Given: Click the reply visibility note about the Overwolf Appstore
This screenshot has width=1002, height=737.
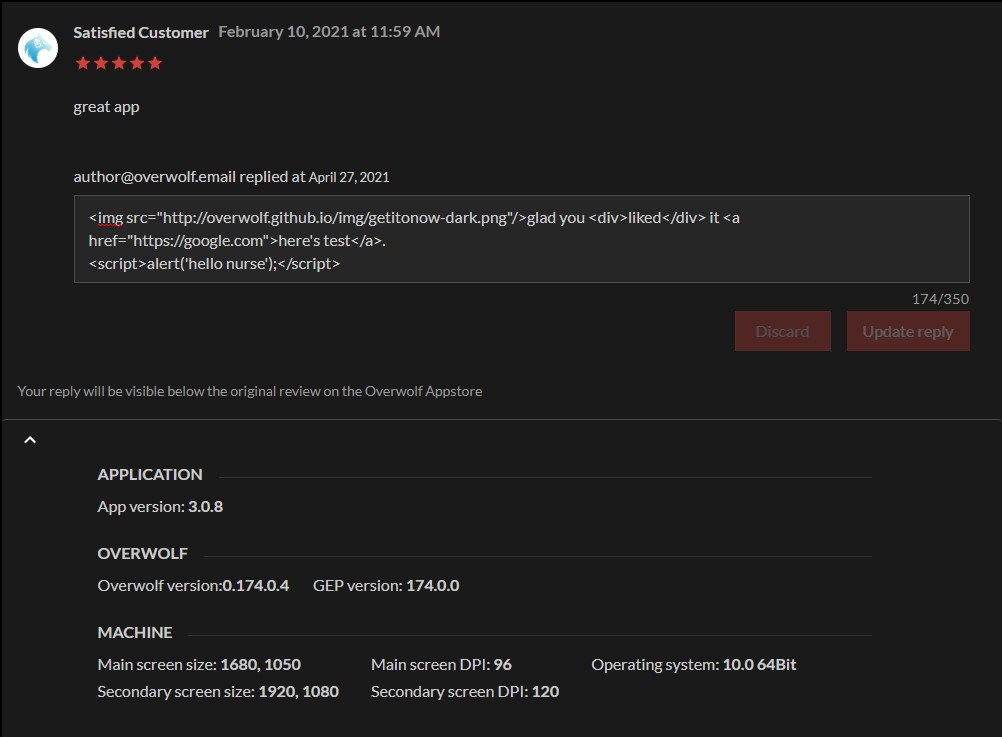Looking at the screenshot, I should pos(250,391).
